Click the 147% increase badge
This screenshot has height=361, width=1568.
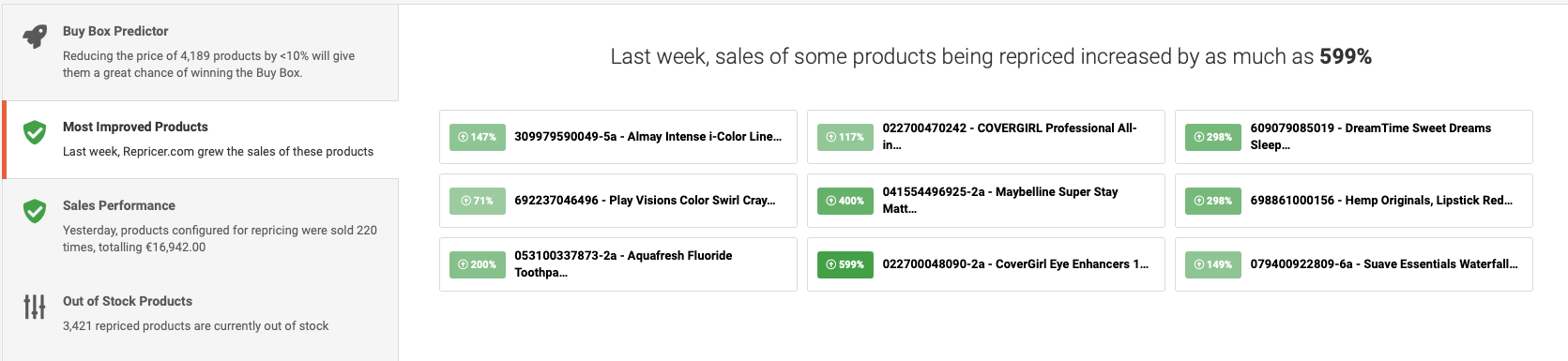[x=477, y=137]
